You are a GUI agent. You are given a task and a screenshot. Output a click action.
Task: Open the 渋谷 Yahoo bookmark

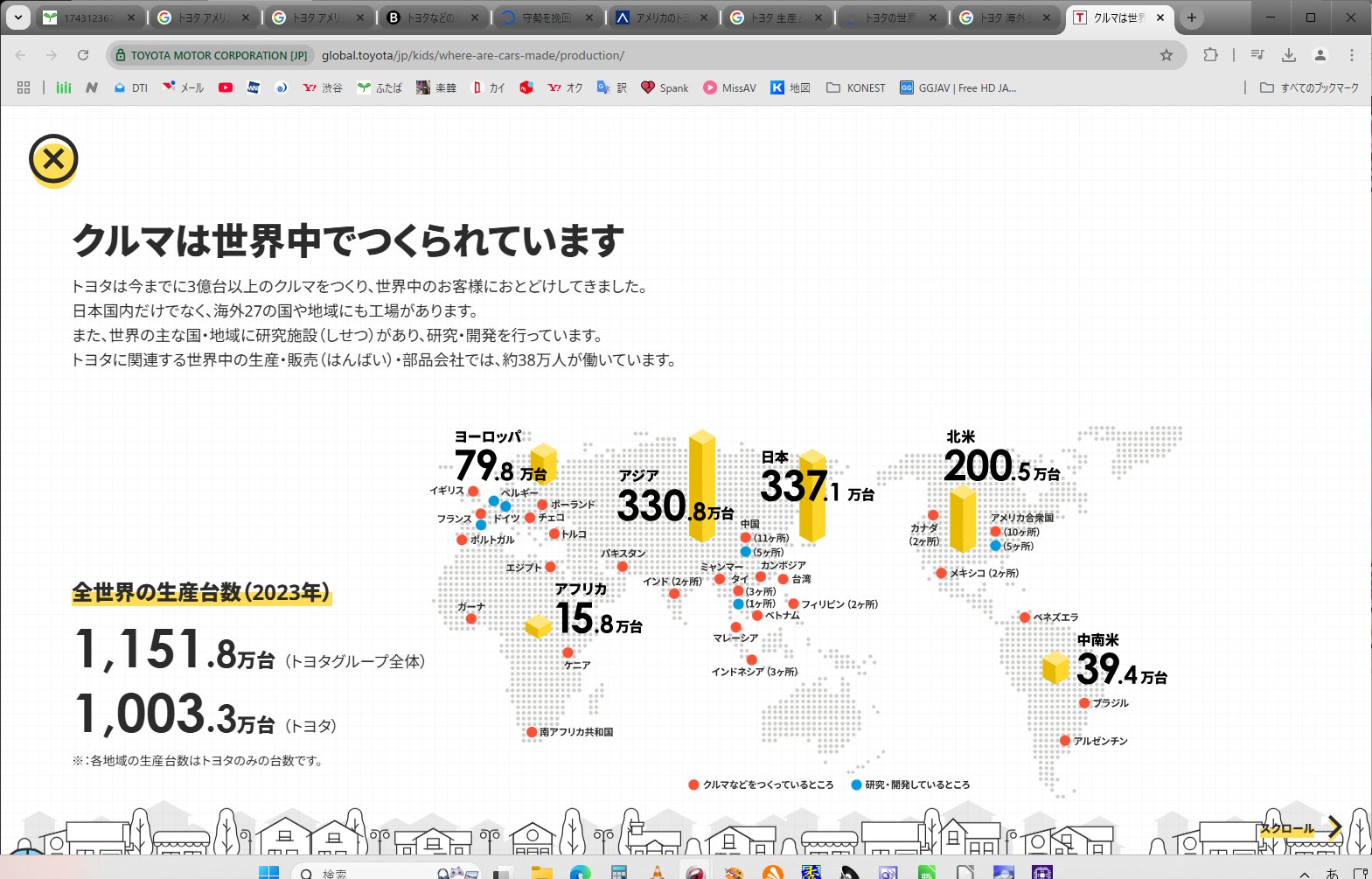tap(323, 87)
